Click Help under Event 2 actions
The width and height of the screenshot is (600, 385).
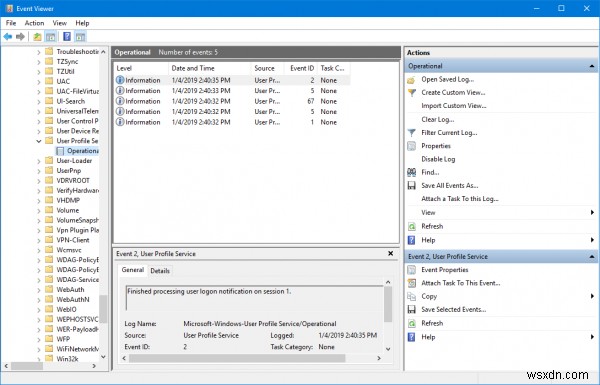point(428,337)
